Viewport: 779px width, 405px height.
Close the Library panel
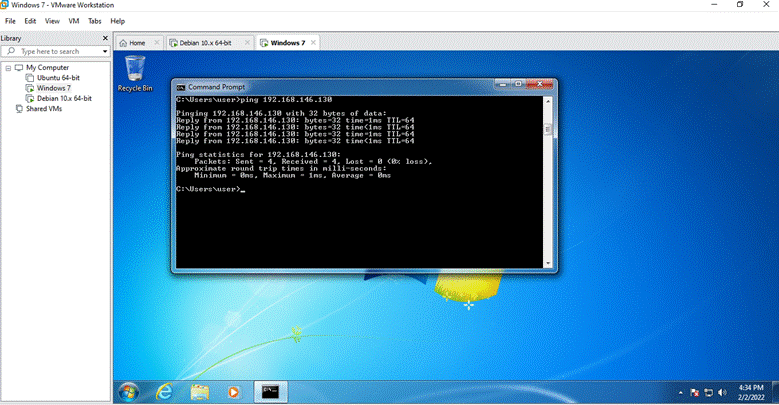105,38
